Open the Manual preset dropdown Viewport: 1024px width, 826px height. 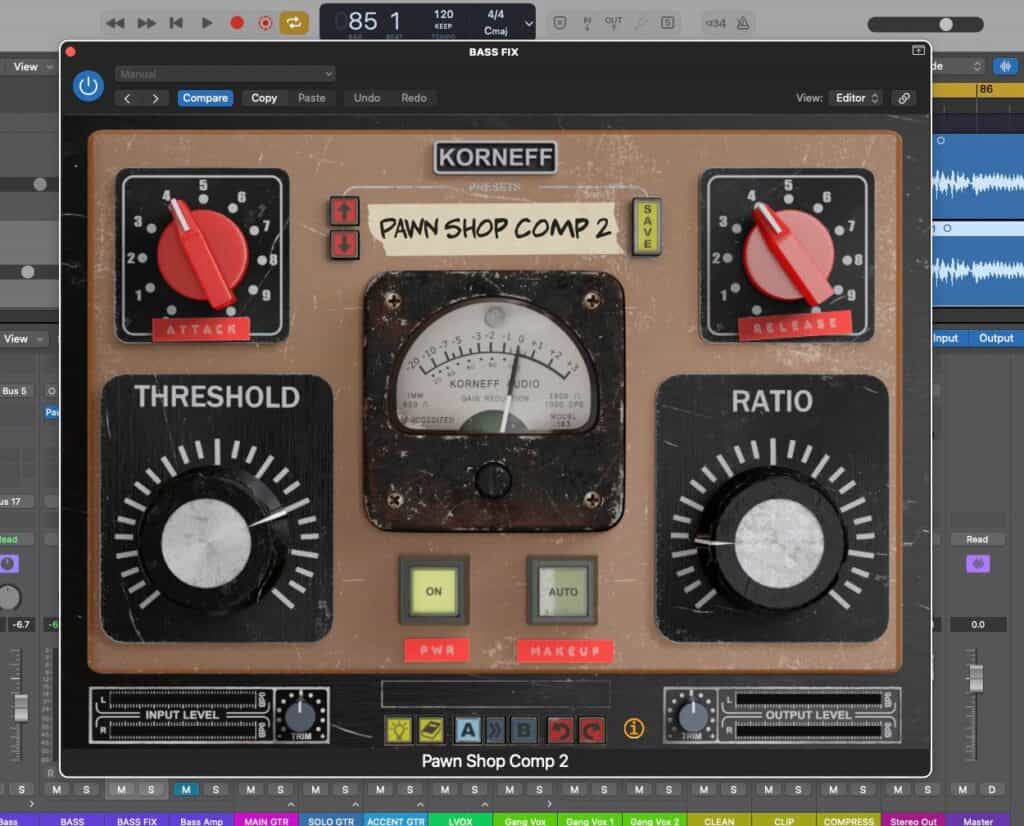[x=225, y=74]
